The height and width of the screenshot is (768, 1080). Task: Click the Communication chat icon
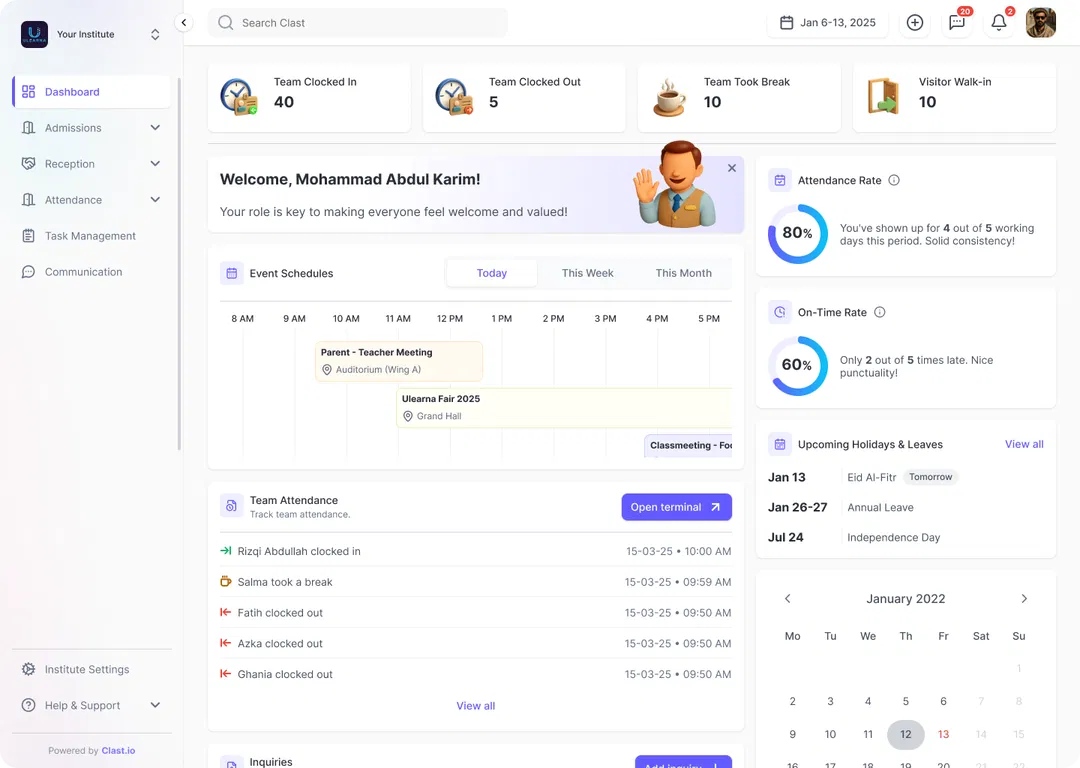(x=28, y=272)
